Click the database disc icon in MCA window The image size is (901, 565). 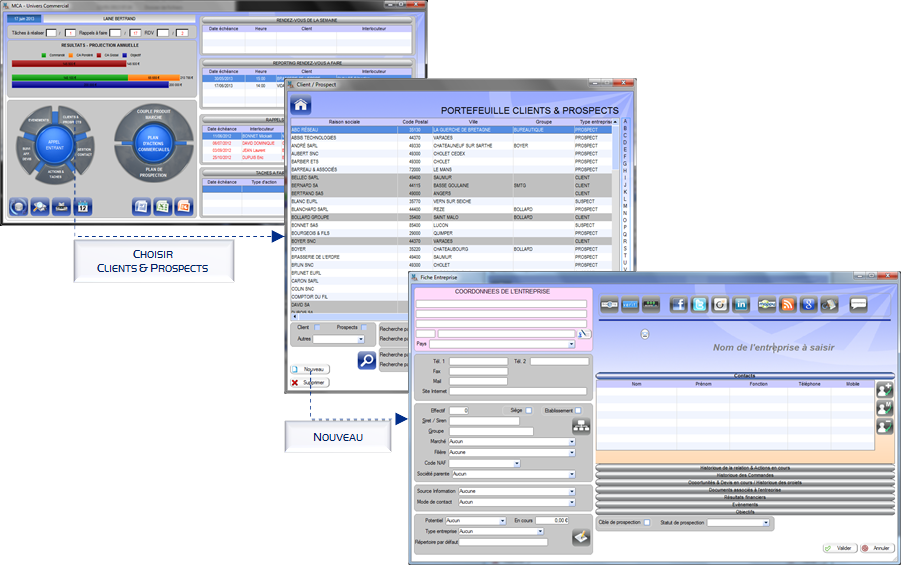18,207
